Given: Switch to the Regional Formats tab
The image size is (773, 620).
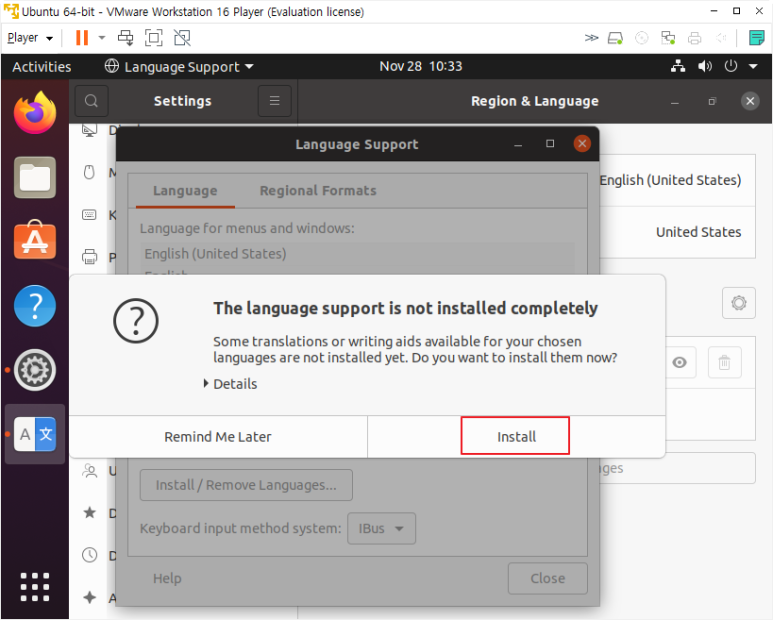Looking at the screenshot, I should coord(318,191).
